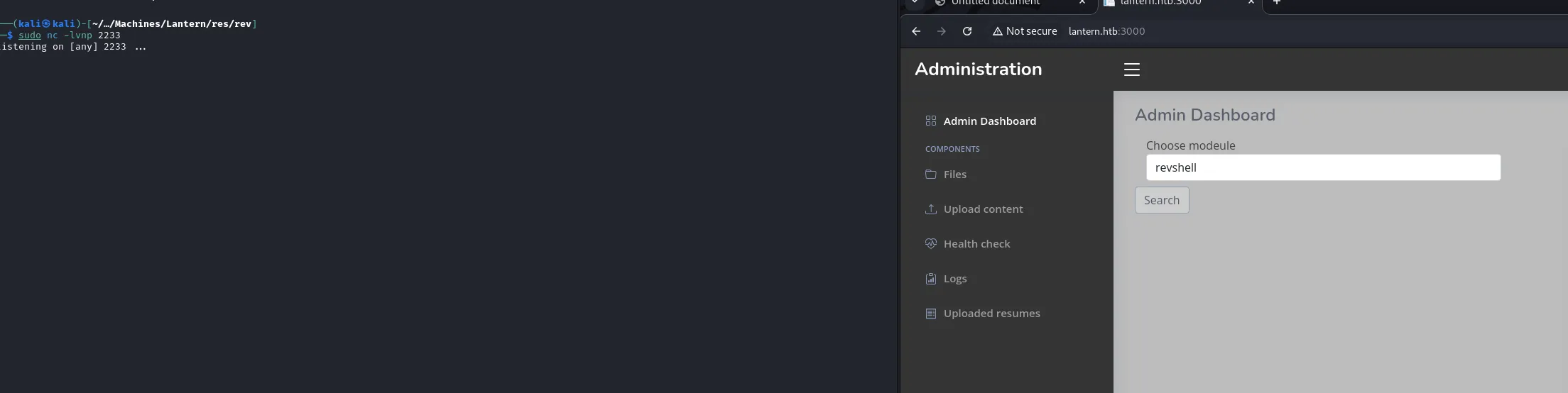Click the sudo nc -lvnp 2233 command in terminal

tap(70, 35)
